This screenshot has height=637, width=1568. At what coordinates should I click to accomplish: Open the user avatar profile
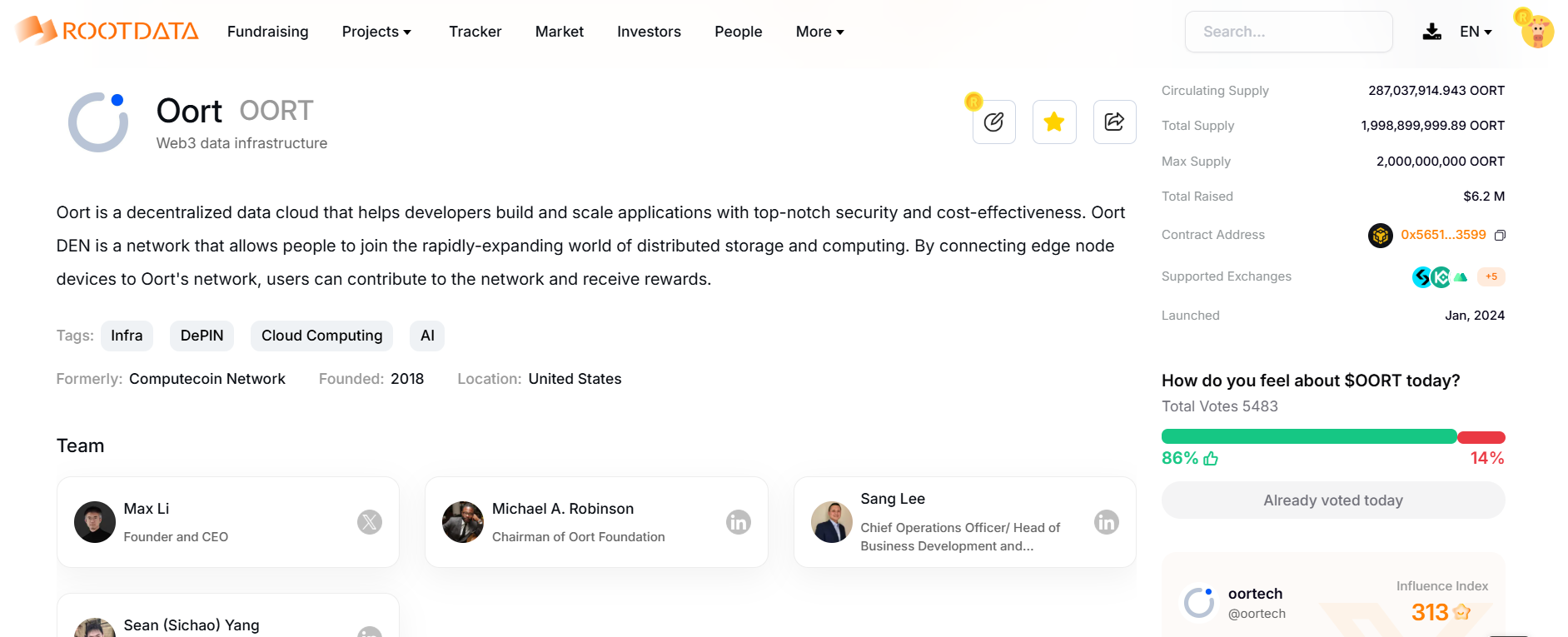(x=1536, y=31)
